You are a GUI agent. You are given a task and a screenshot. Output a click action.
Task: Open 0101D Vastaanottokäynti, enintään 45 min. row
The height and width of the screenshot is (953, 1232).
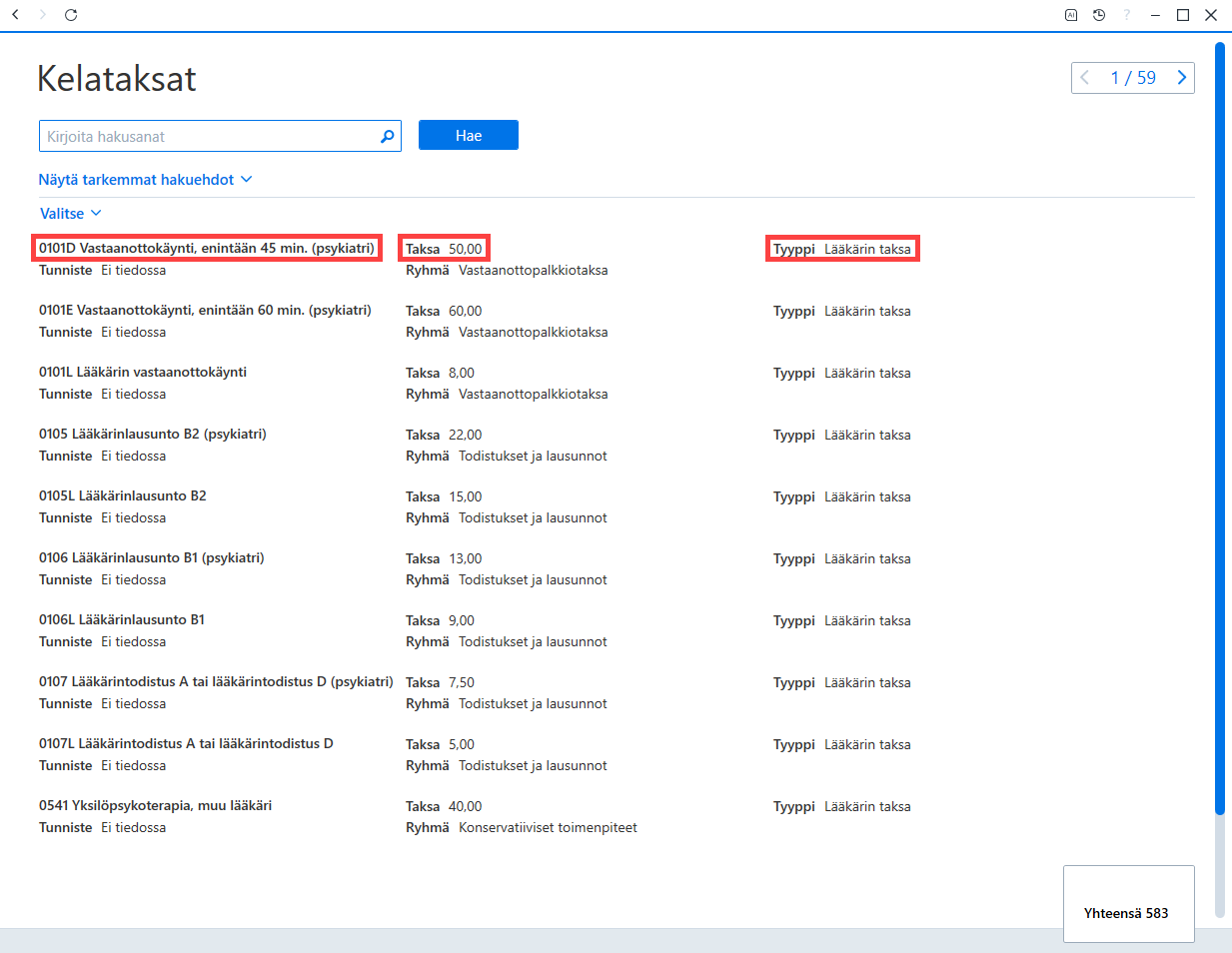(207, 249)
